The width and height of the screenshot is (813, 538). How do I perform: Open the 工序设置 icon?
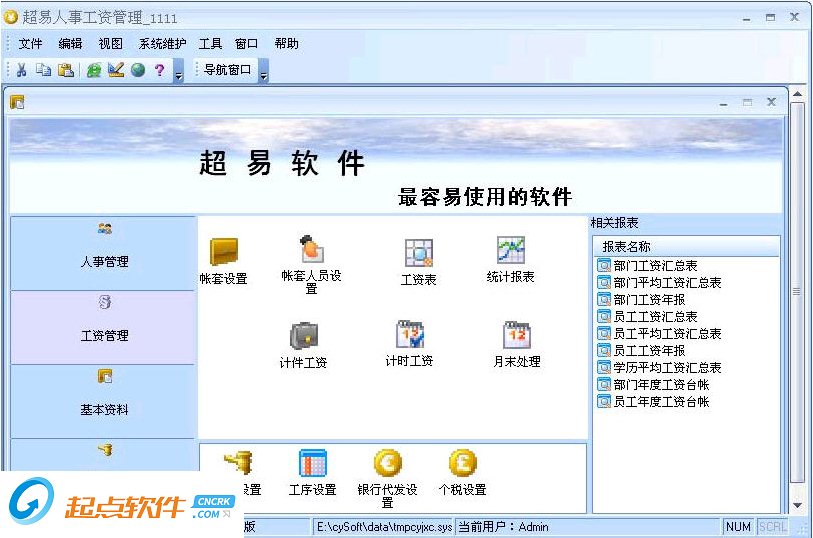pos(313,463)
